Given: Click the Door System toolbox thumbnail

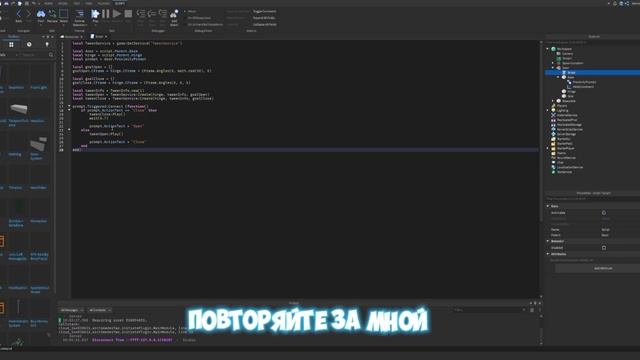Looking at the screenshot, I should point(38,144).
